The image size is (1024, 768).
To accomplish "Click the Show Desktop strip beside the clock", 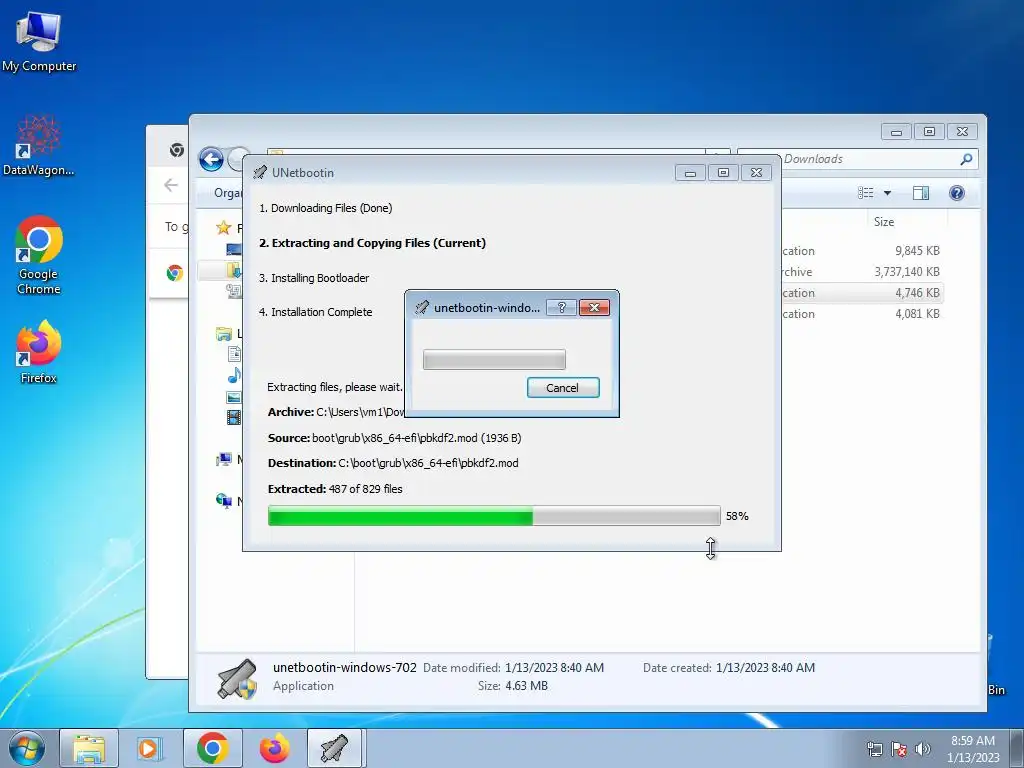I will click(x=1017, y=748).
